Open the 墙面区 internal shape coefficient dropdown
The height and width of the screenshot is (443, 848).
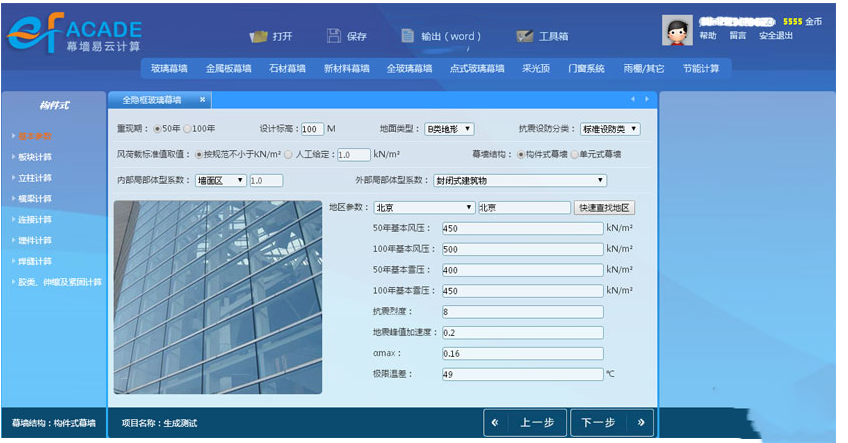tap(221, 181)
